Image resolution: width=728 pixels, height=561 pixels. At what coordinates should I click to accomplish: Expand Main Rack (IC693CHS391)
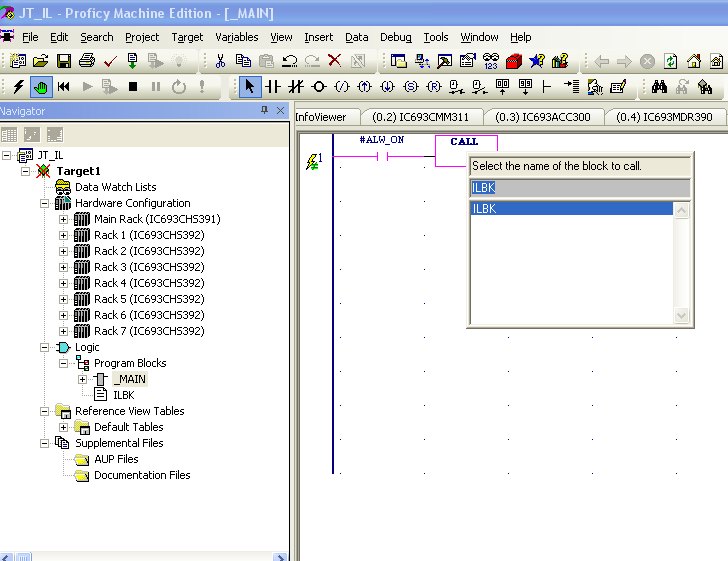(63, 219)
